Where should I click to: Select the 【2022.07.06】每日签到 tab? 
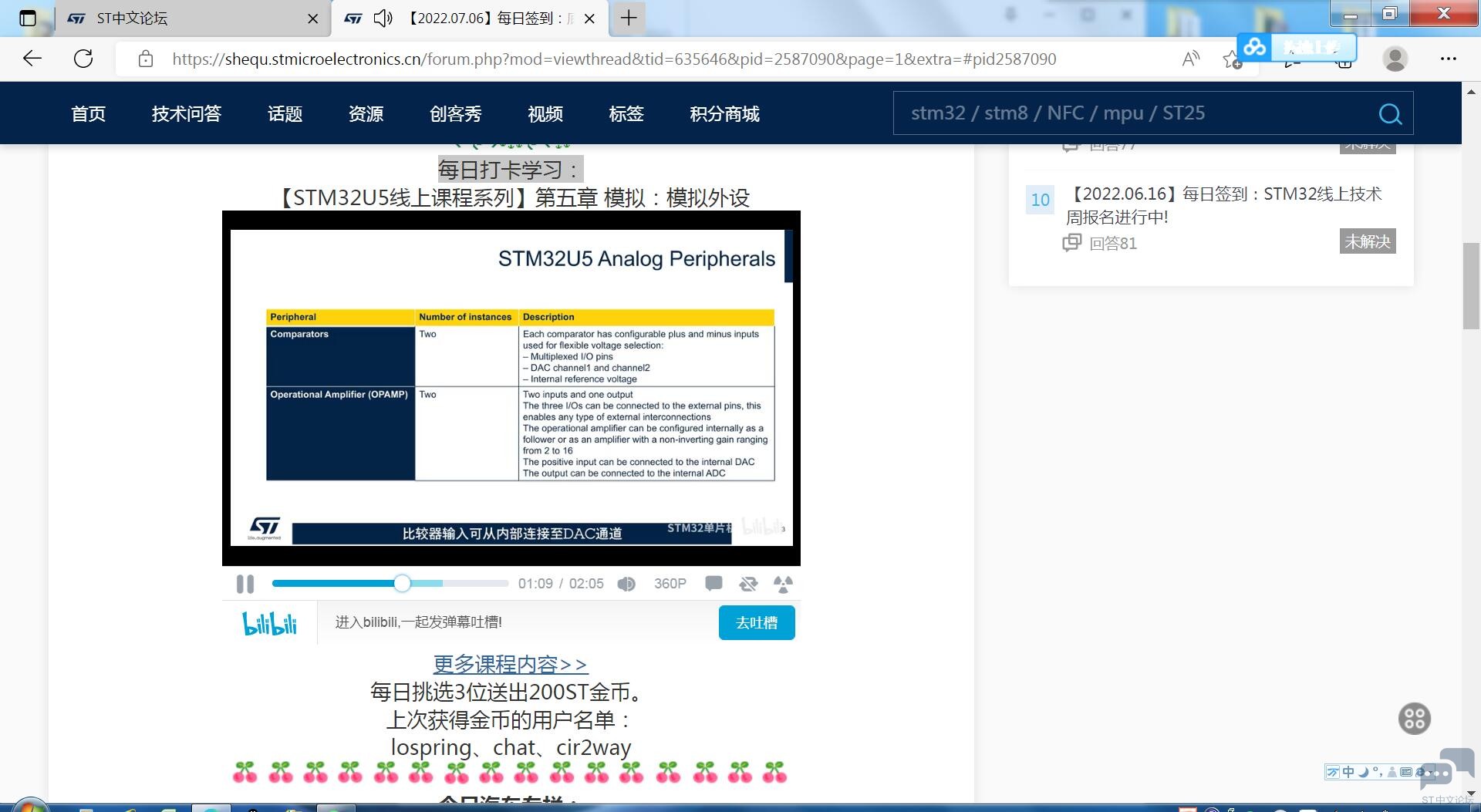tap(471, 18)
